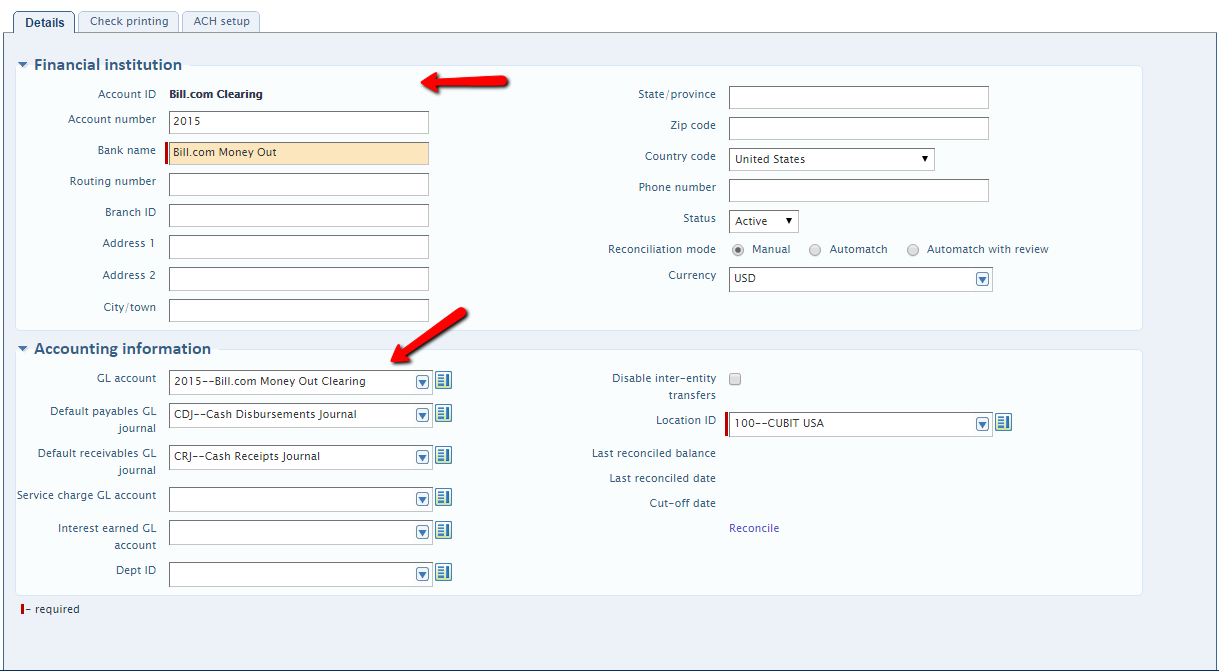Image resolution: width=1219 pixels, height=671 pixels.
Task: Click the Bank name field
Action: coord(299,153)
